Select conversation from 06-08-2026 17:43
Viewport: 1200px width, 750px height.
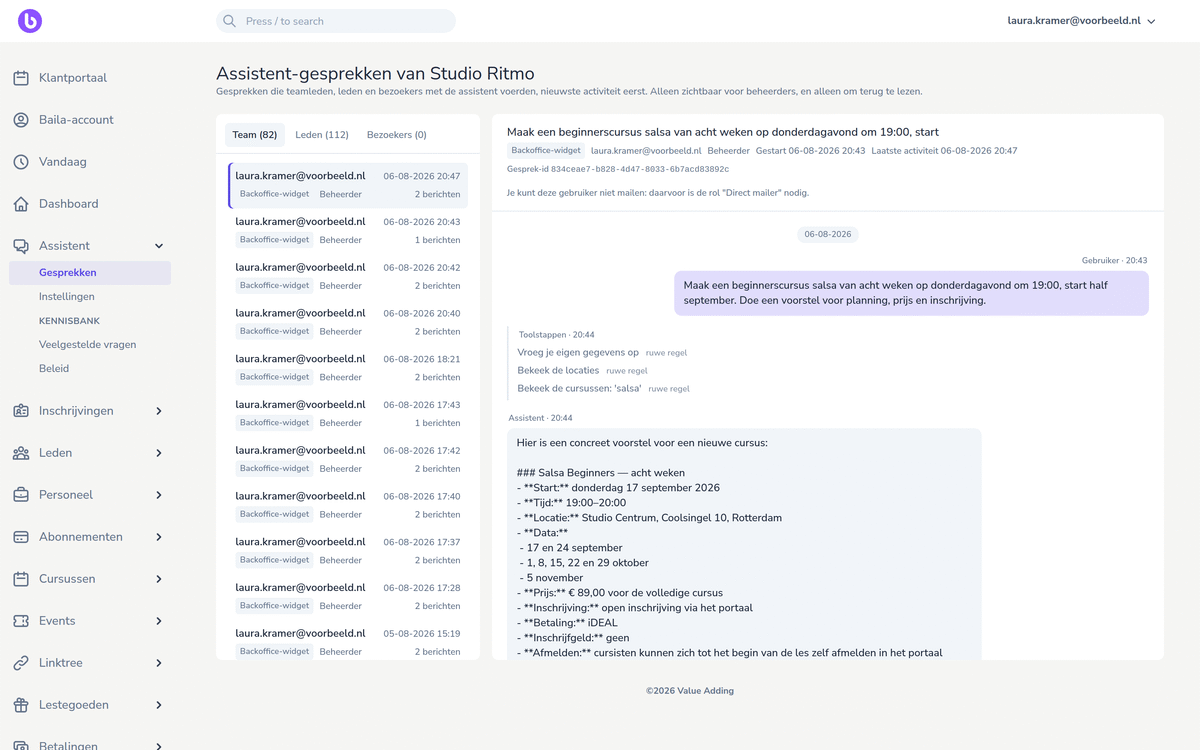(348, 414)
